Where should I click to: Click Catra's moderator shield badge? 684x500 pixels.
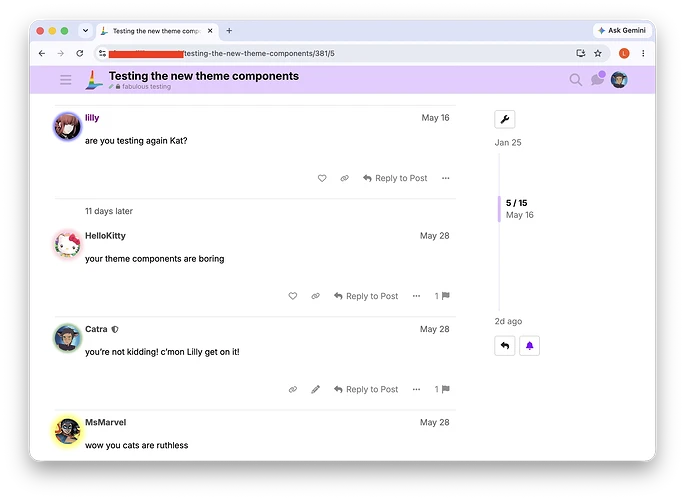click(x=115, y=329)
